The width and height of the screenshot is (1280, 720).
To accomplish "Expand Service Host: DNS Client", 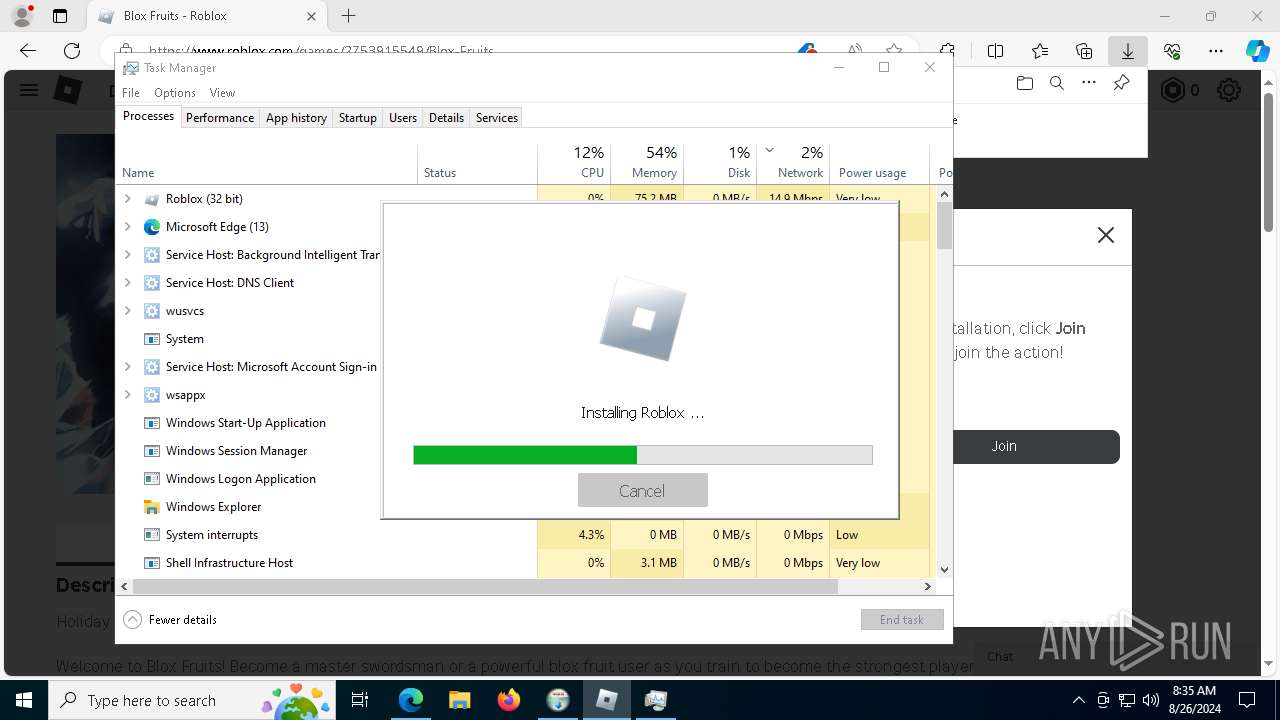I will coord(127,283).
